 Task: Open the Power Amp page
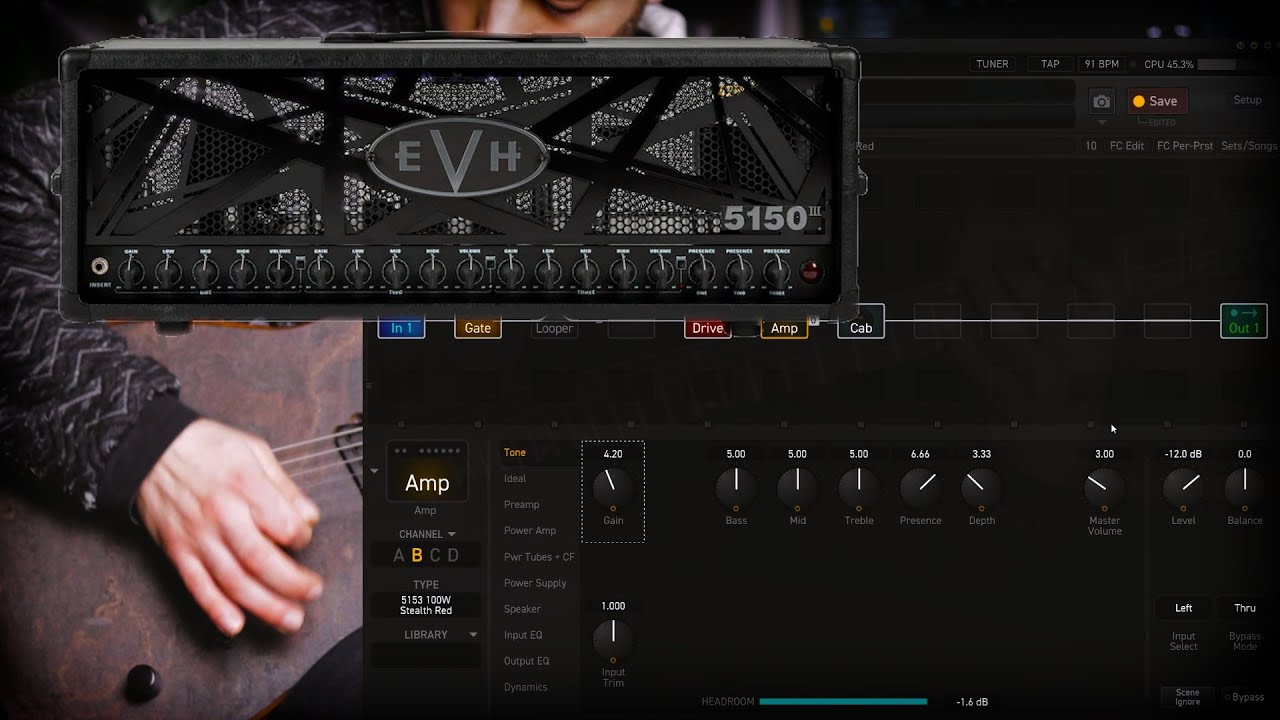(x=530, y=531)
